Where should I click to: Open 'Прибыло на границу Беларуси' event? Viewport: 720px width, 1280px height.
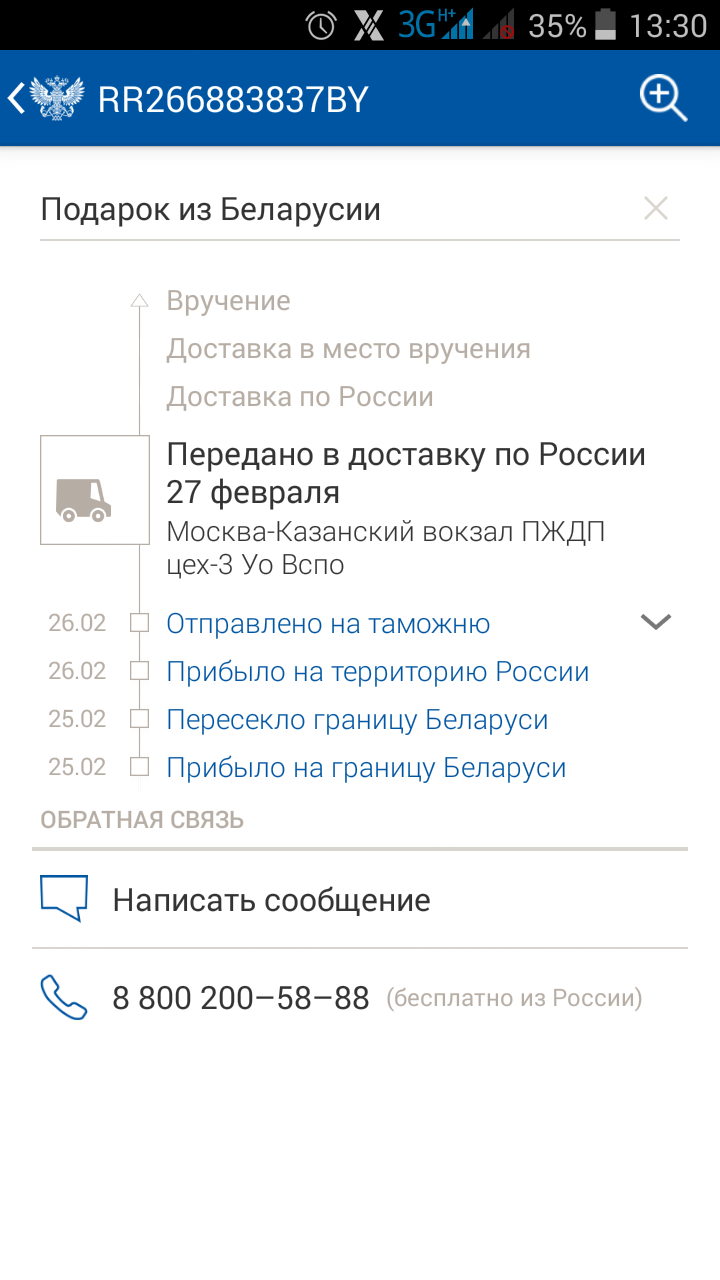coord(366,768)
